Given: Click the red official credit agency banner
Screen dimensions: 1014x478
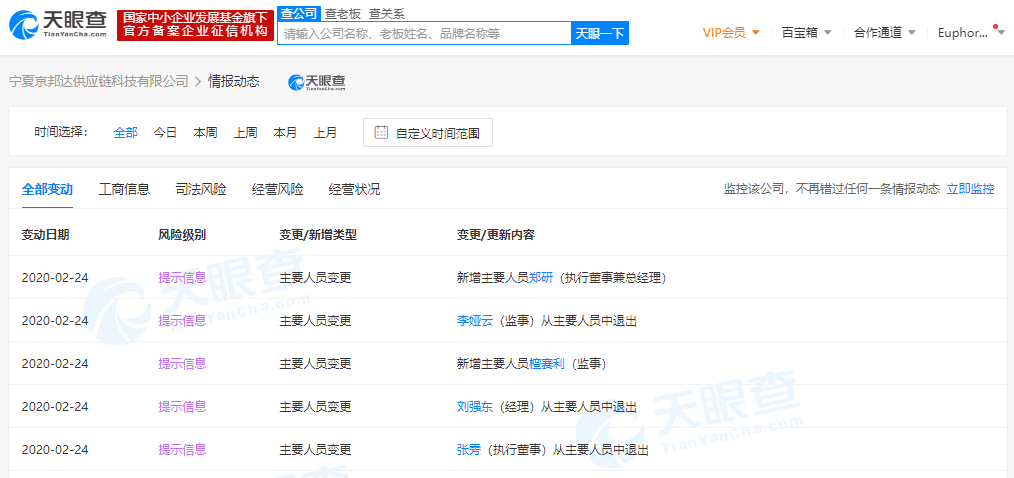Looking at the screenshot, I should pos(194,25).
